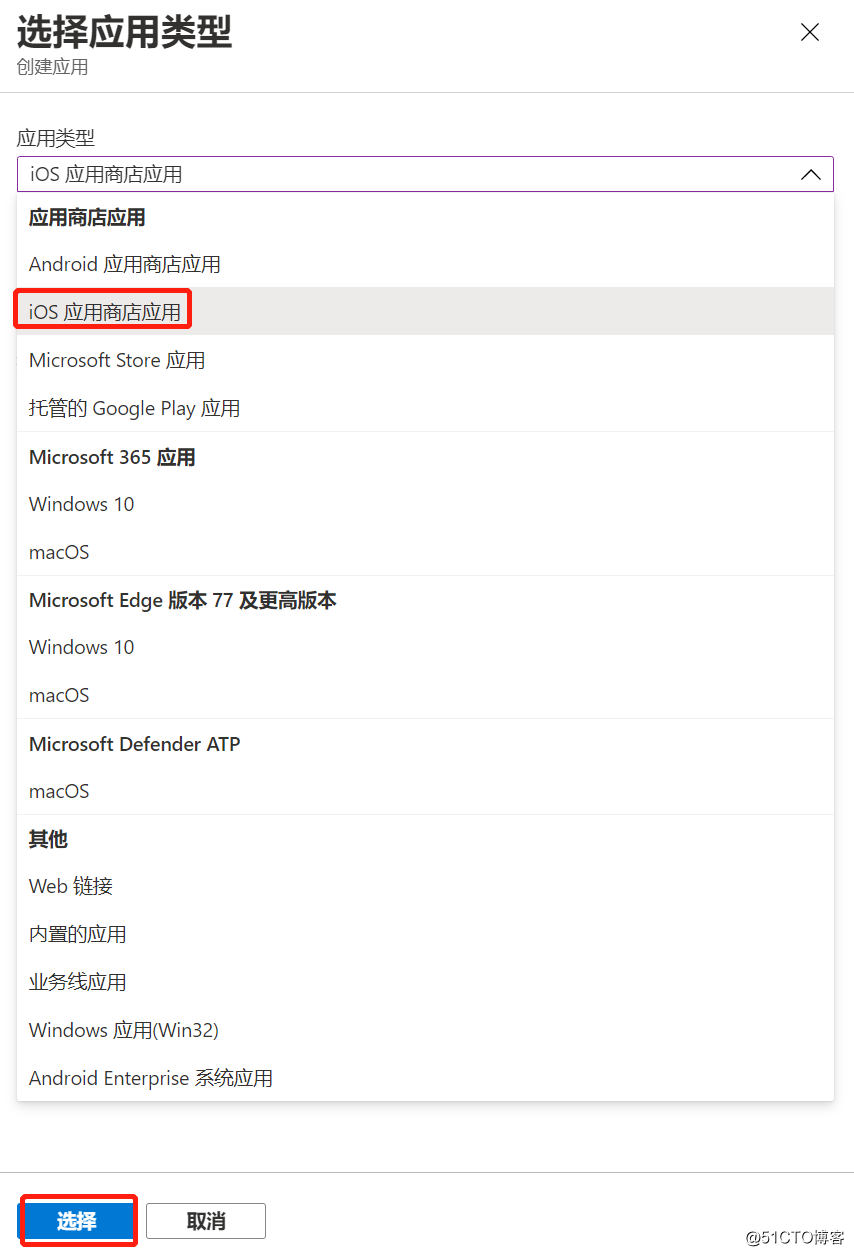Select Microsoft Store 应用 option

click(425, 360)
